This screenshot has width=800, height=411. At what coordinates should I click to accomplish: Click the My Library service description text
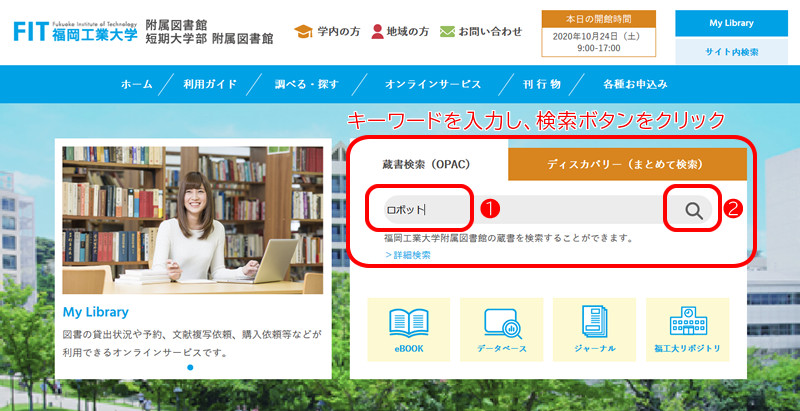[193, 344]
